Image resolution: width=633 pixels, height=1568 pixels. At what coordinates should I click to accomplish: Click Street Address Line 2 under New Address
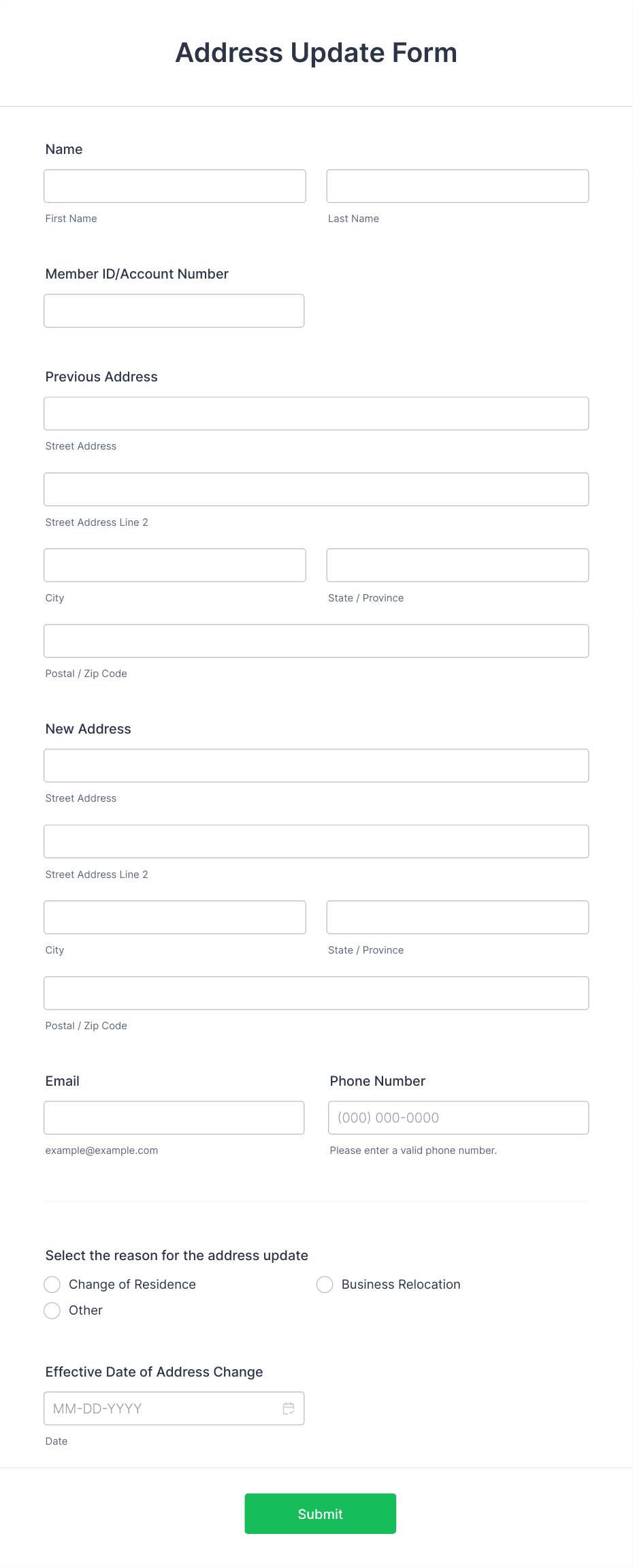pos(316,841)
